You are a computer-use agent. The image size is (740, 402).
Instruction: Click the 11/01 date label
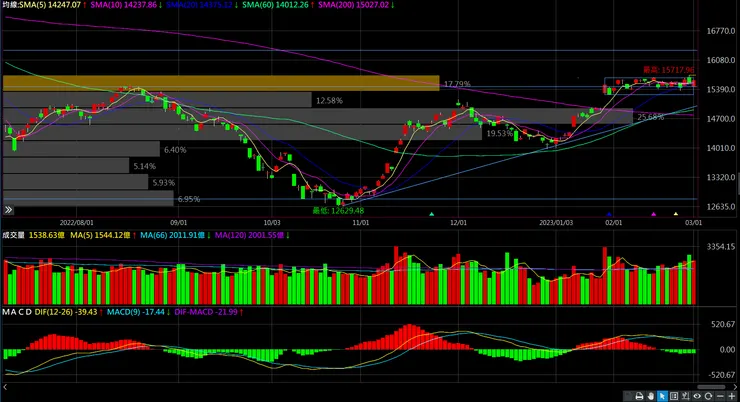coord(361,222)
